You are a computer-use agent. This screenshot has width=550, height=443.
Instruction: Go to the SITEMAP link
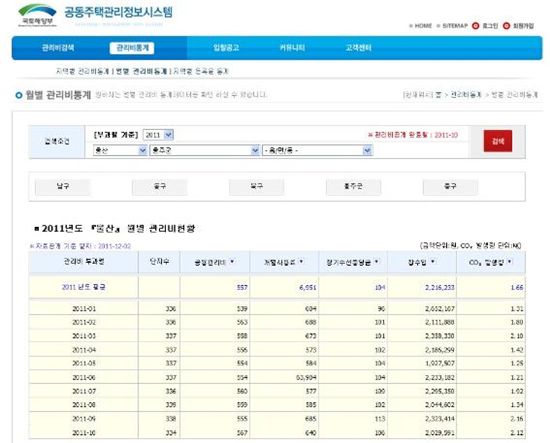pyautogui.click(x=455, y=26)
